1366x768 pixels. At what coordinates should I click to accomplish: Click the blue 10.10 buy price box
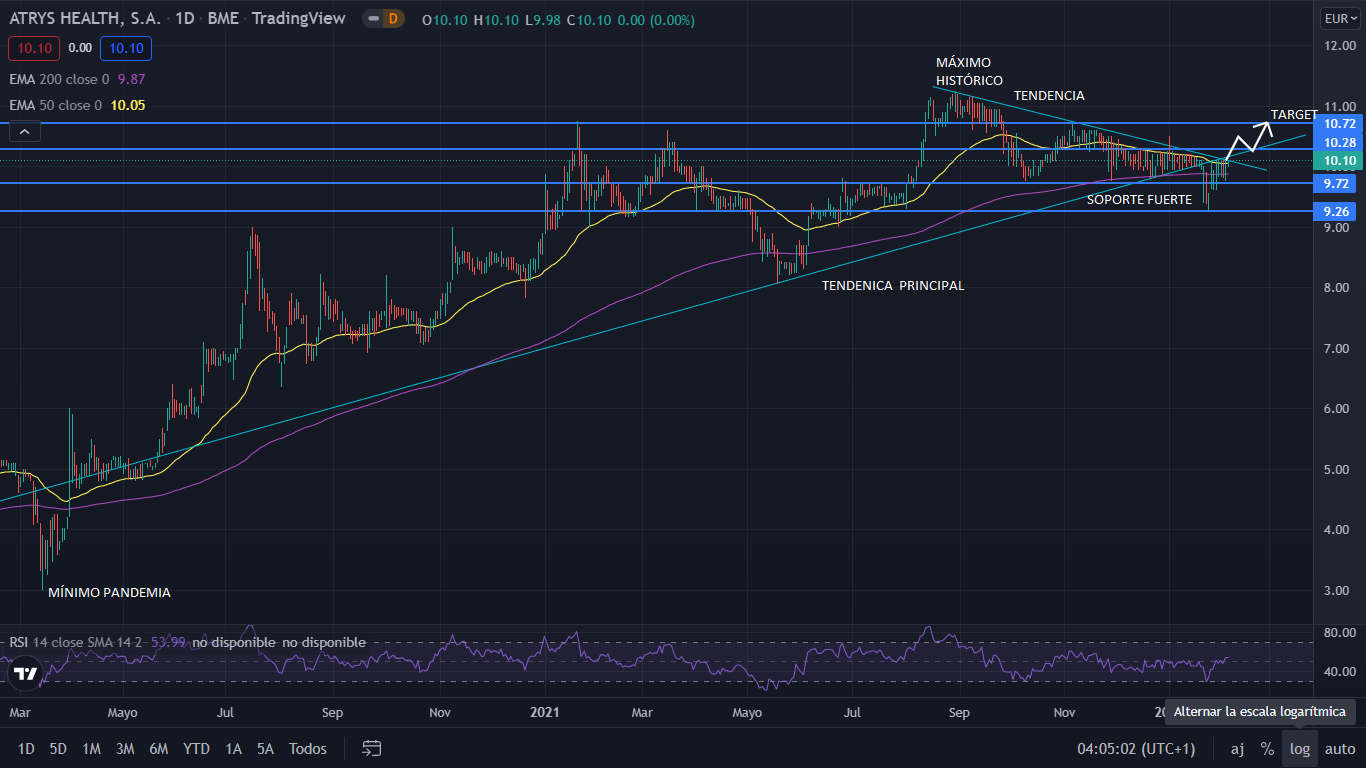coord(125,48)
